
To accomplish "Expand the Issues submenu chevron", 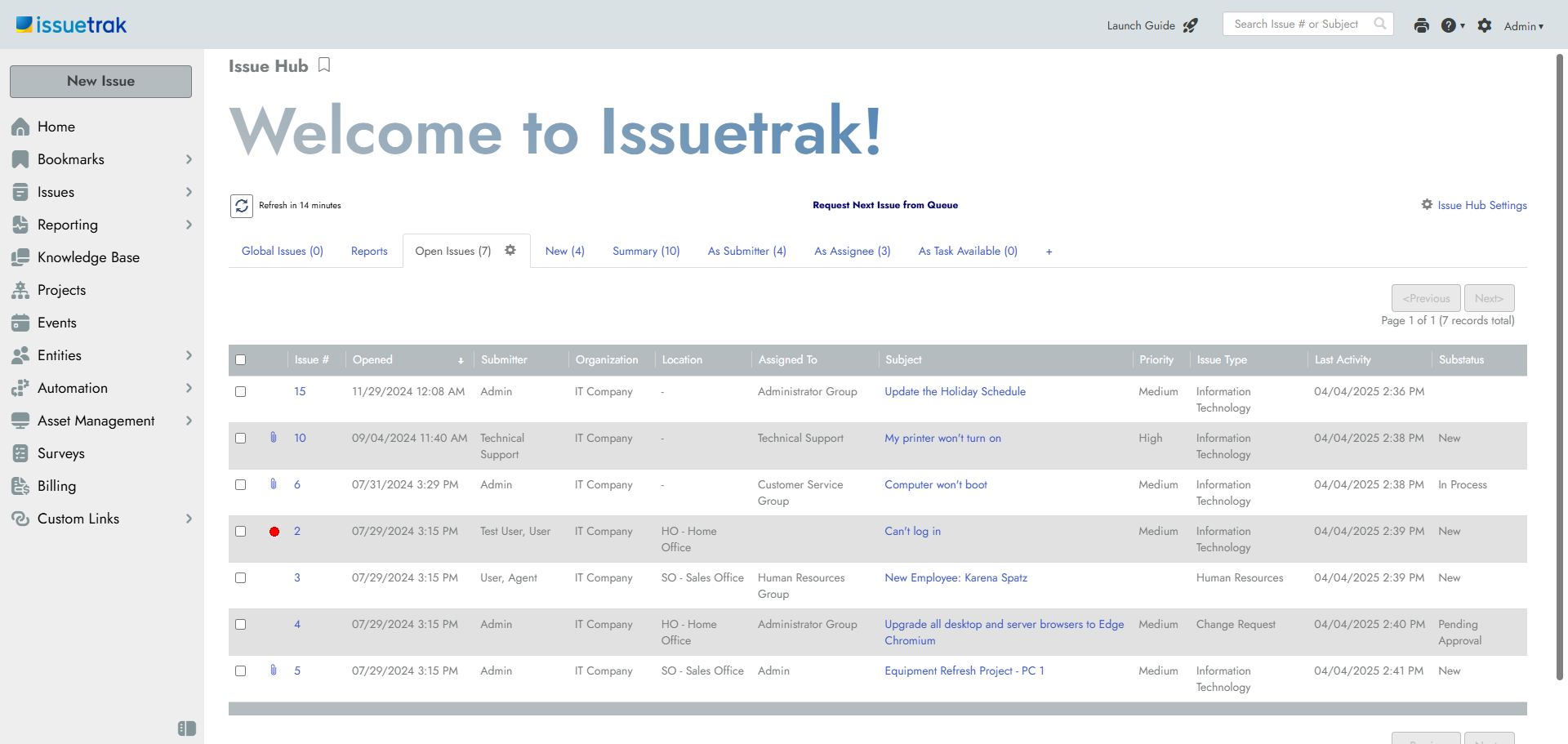I will (189, 192).
